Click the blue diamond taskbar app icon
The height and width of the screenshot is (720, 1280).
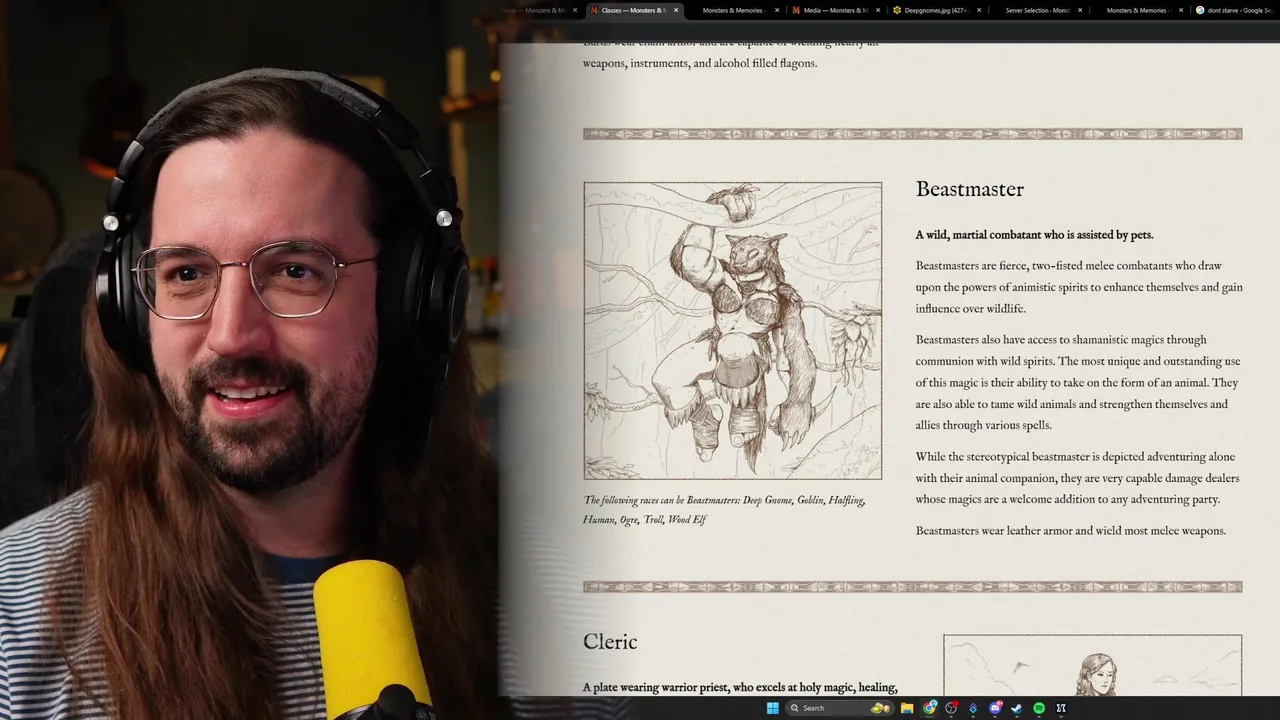point(973,708)
